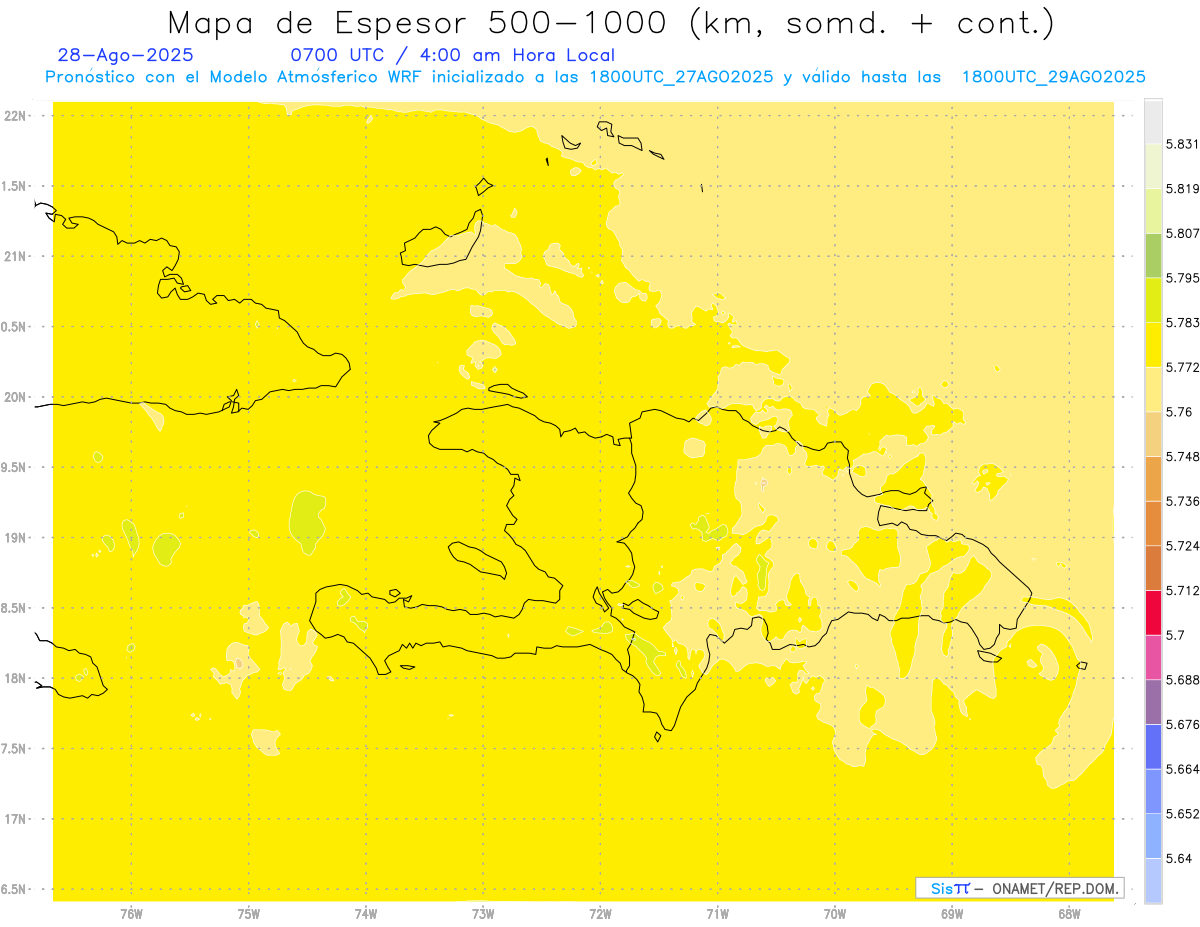Click the legend value 5.748
The image size is (1200, 927).
coord(1183,456)
